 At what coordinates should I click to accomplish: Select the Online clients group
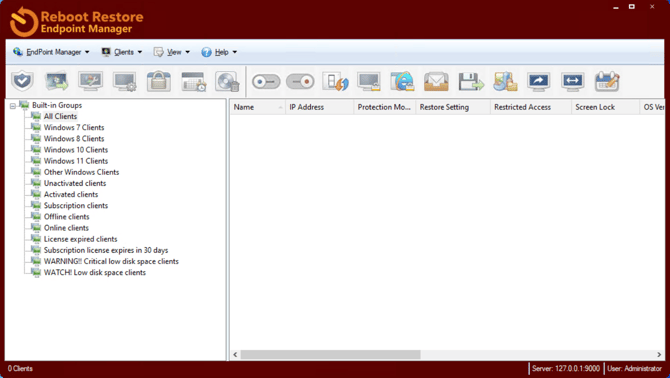(x=66, y=228)
